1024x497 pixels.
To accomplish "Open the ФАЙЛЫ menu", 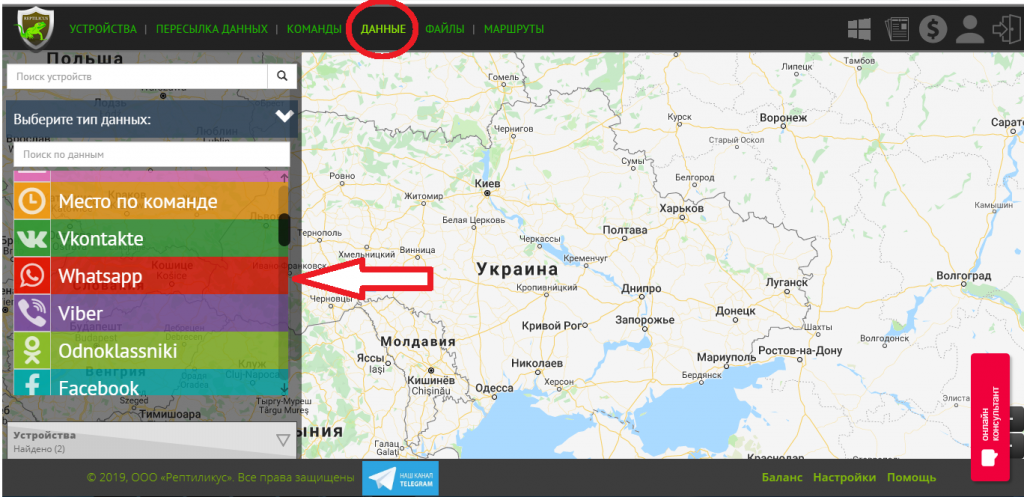I will (x=445, y=29).
